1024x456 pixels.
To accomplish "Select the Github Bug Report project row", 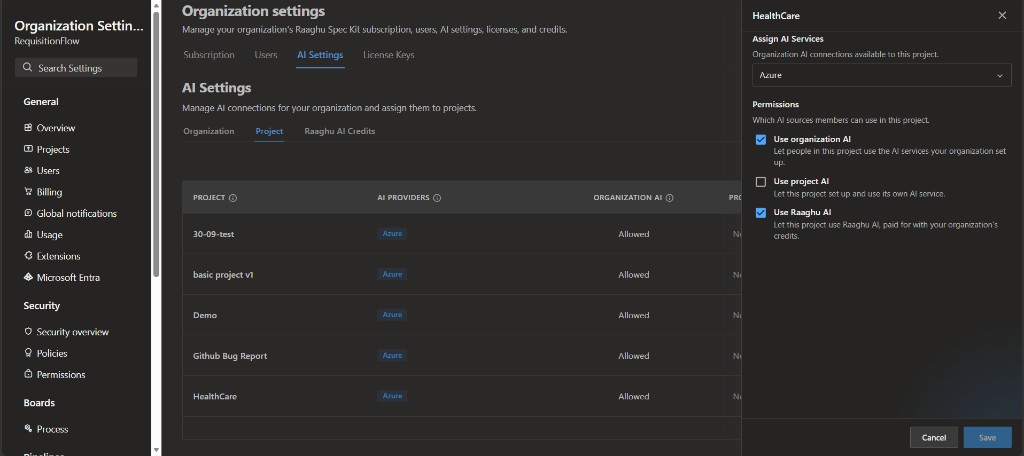I will click(461, 355).
